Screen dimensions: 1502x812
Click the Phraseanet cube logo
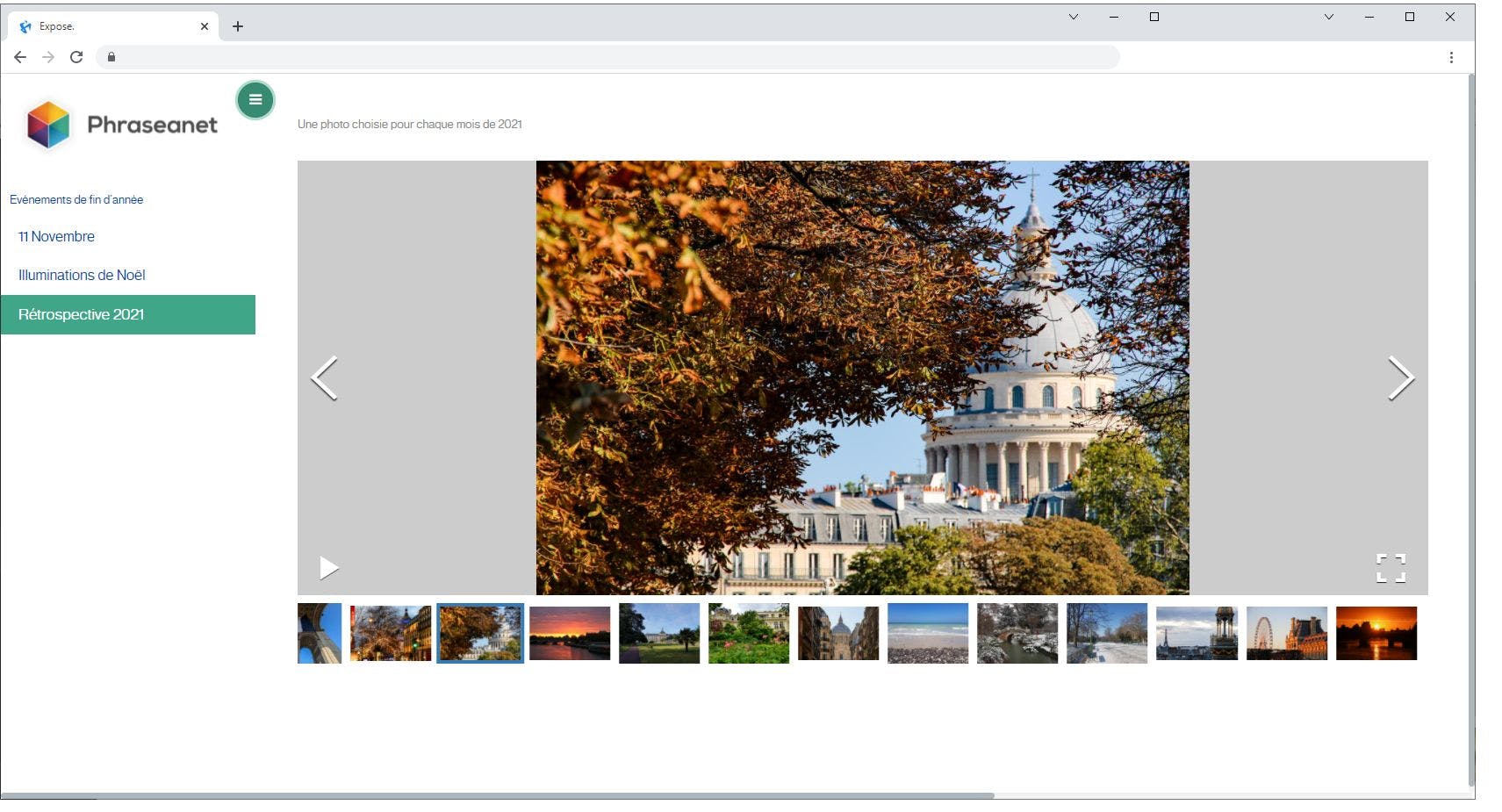[x=48, y=125]
